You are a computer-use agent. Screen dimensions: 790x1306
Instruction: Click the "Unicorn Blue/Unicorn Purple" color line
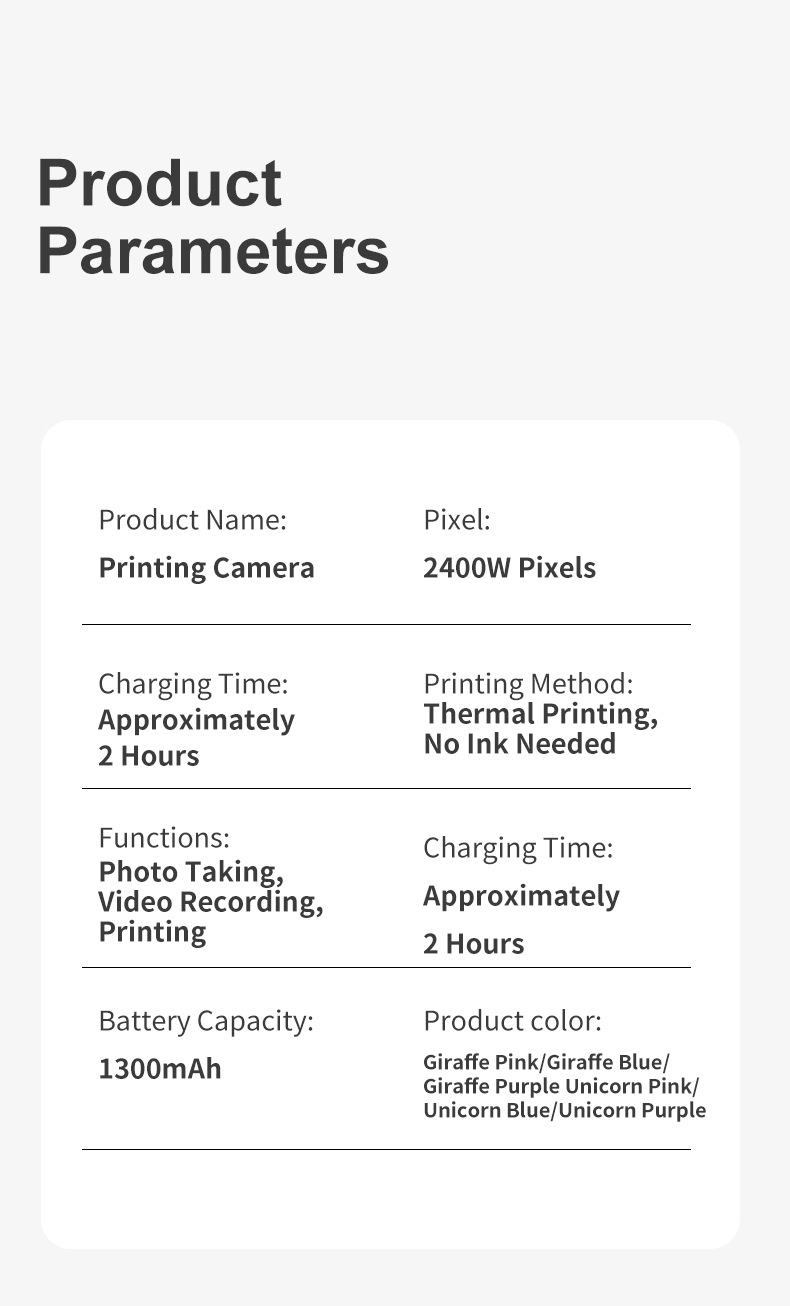(564, 1110)
